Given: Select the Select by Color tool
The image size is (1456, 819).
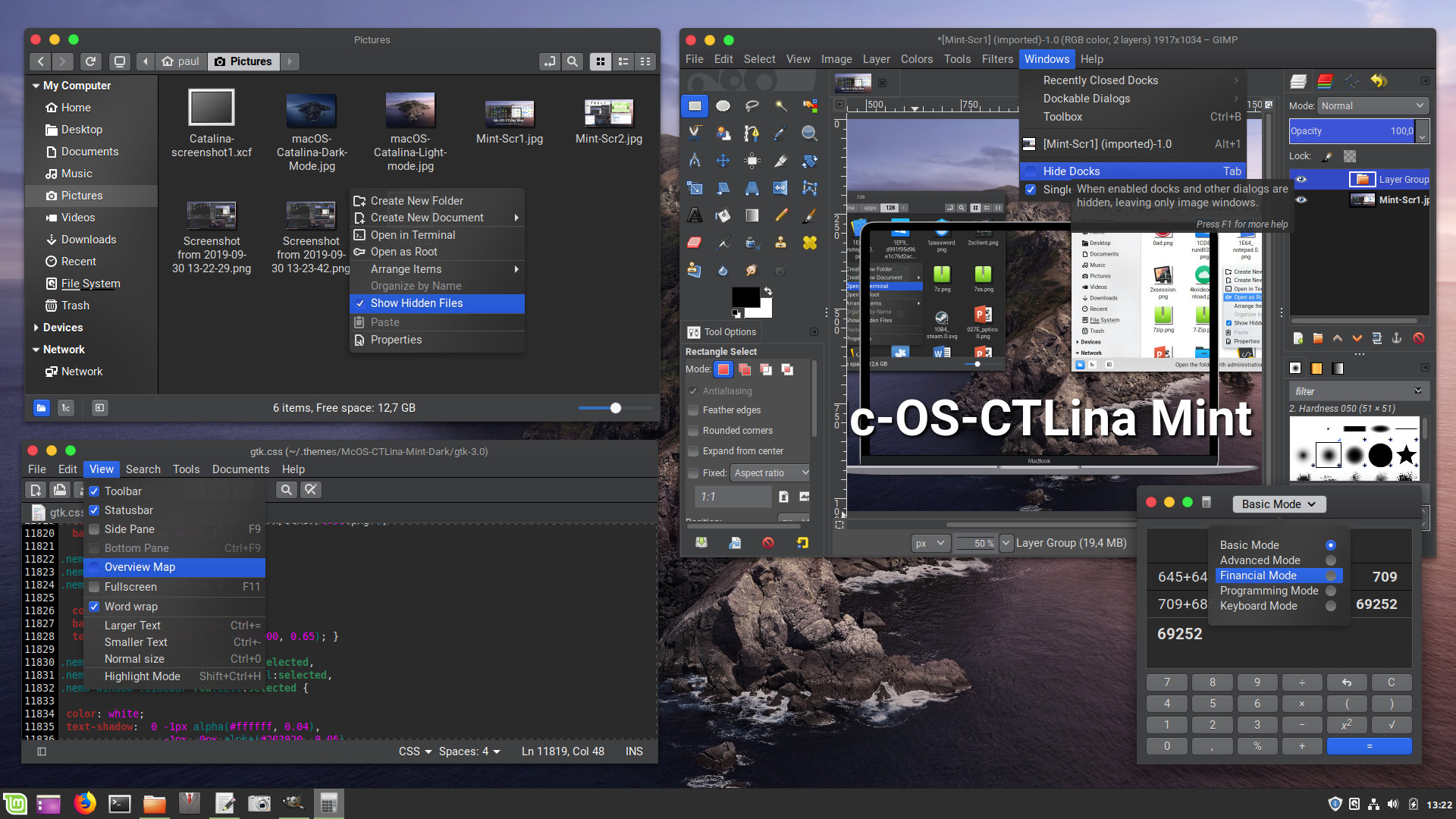Looking at the screenshot, I should (809, 106).
